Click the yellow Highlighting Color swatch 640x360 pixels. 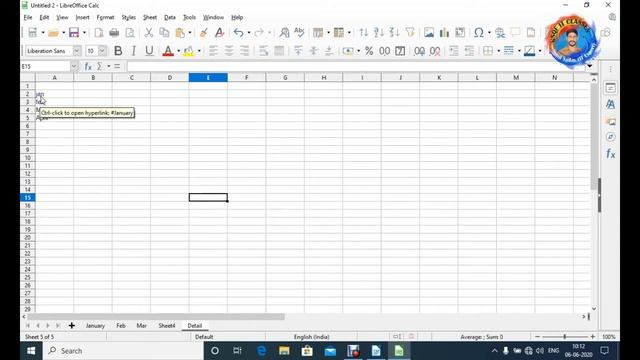pyautogui.click(x=189, y=51)
